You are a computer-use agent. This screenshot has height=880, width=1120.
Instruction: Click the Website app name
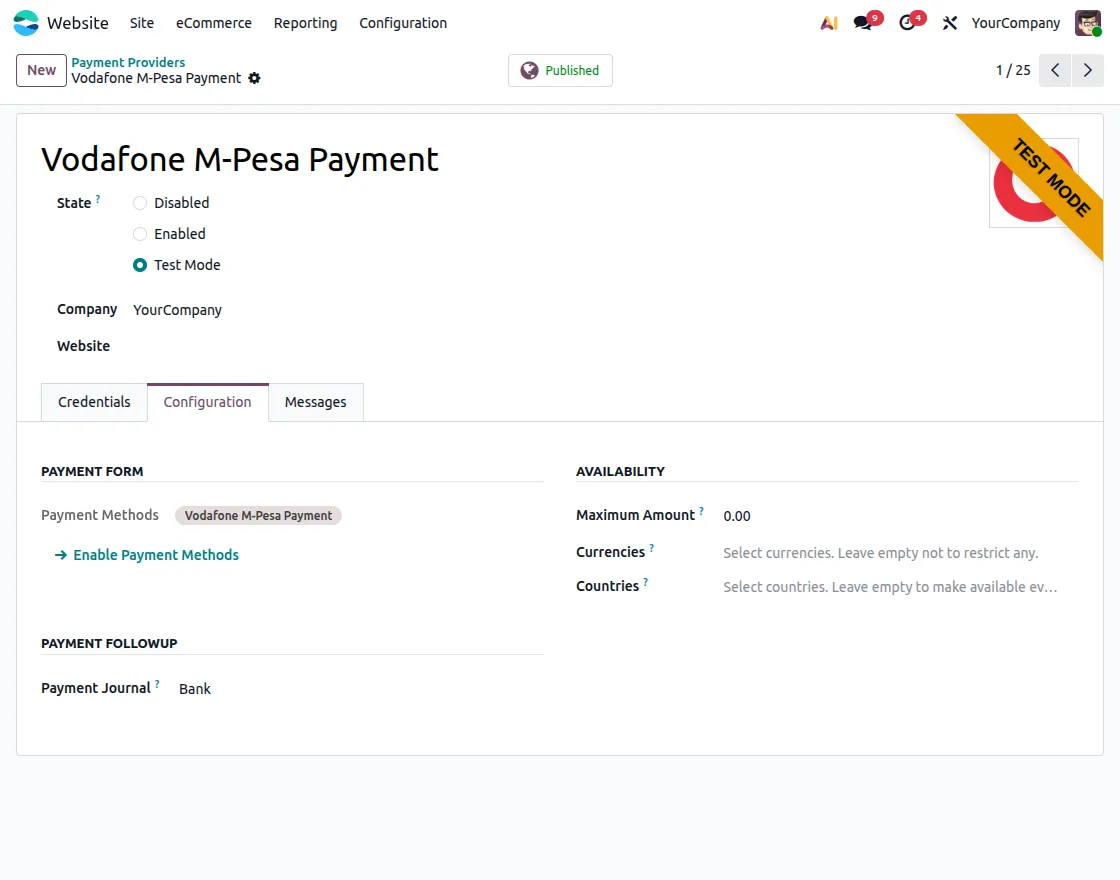[78, 23]
